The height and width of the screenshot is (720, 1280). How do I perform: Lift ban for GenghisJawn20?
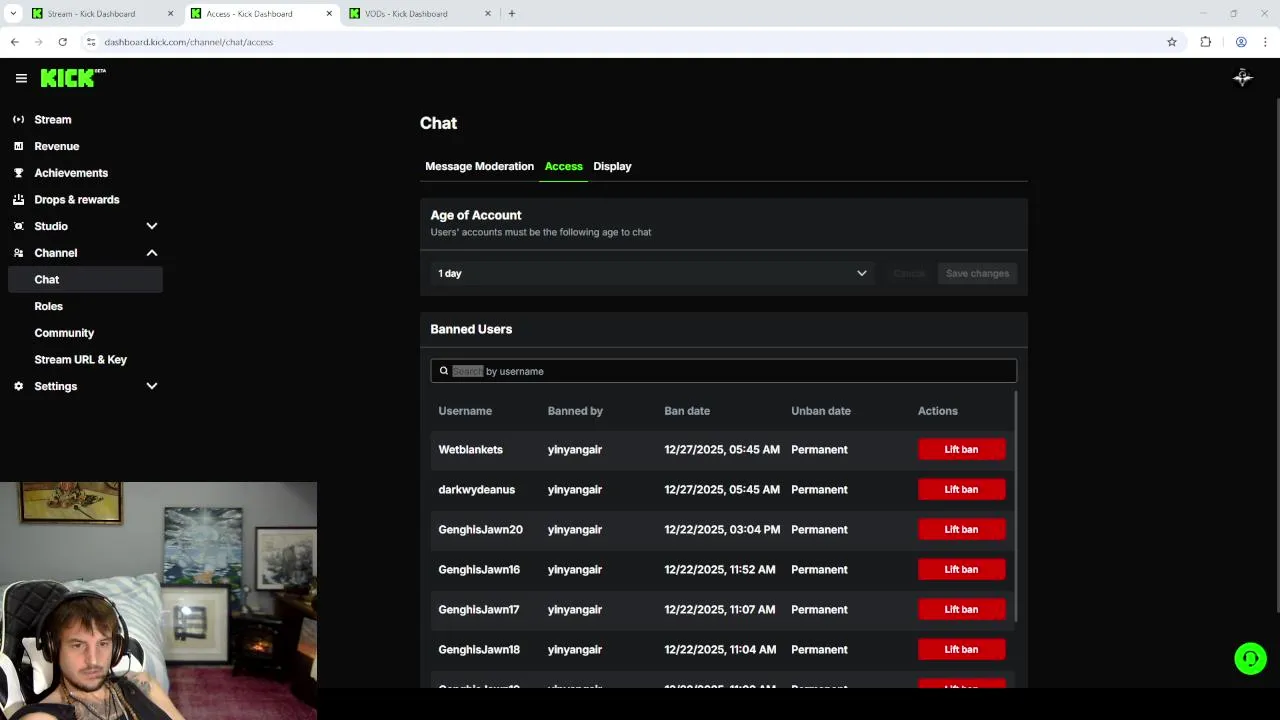click(961, 530)
